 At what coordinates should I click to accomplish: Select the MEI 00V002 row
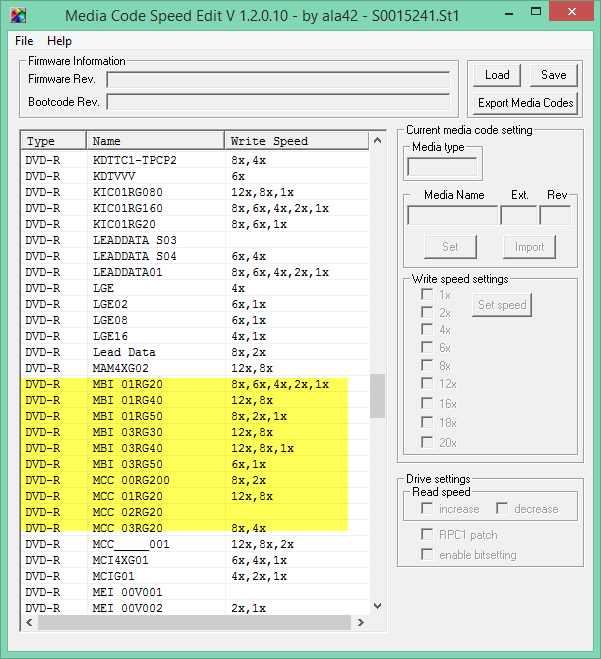coord(195,608)
